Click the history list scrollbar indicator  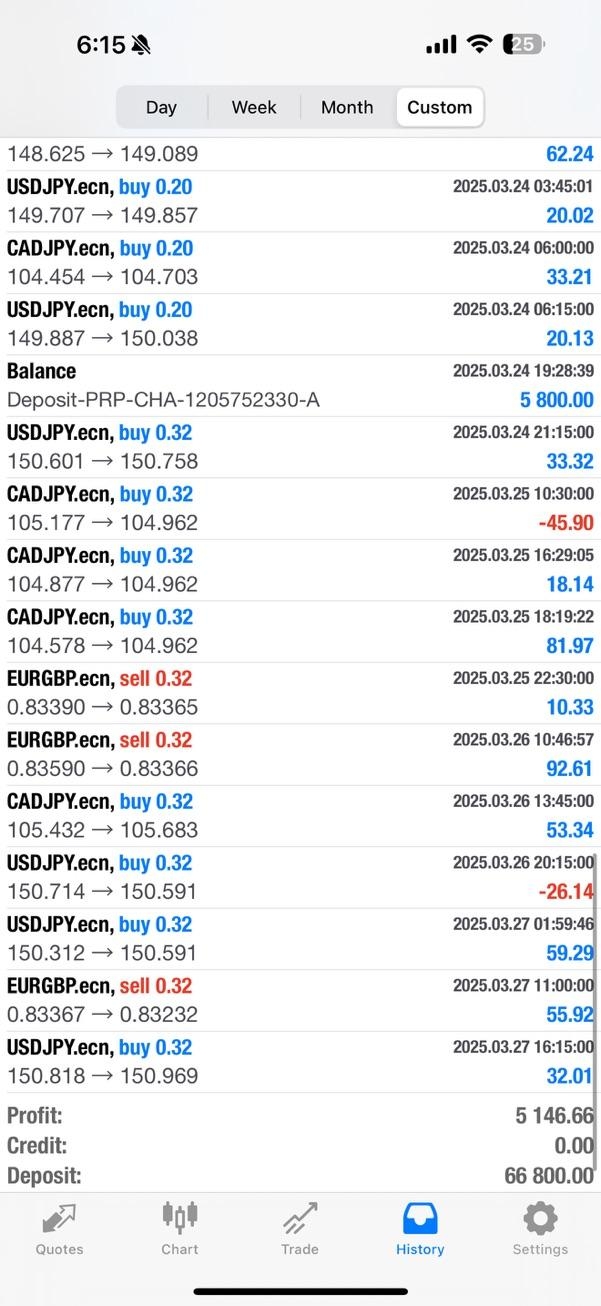(x=596, y=970)
